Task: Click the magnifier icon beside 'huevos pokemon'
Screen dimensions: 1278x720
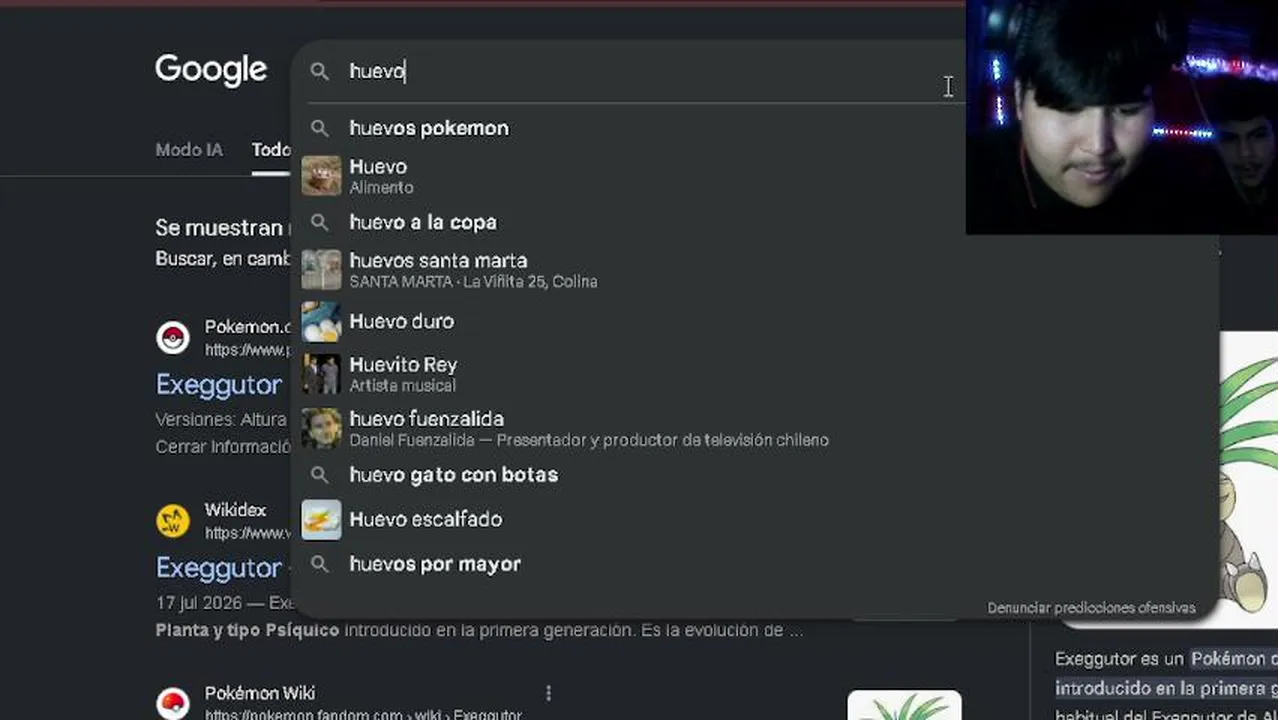Action: click(x=319, y=128)
